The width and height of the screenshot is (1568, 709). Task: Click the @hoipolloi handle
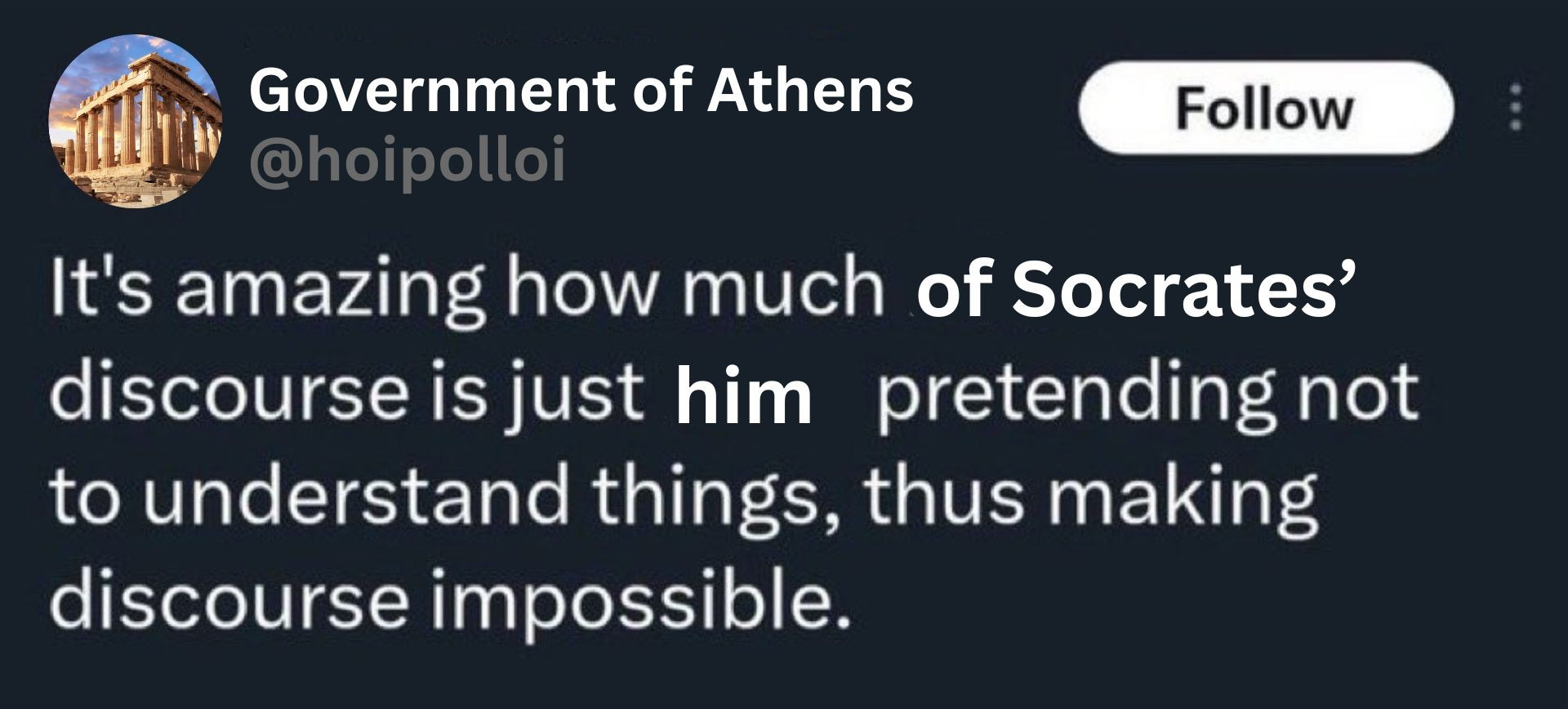tap(407, 162)
